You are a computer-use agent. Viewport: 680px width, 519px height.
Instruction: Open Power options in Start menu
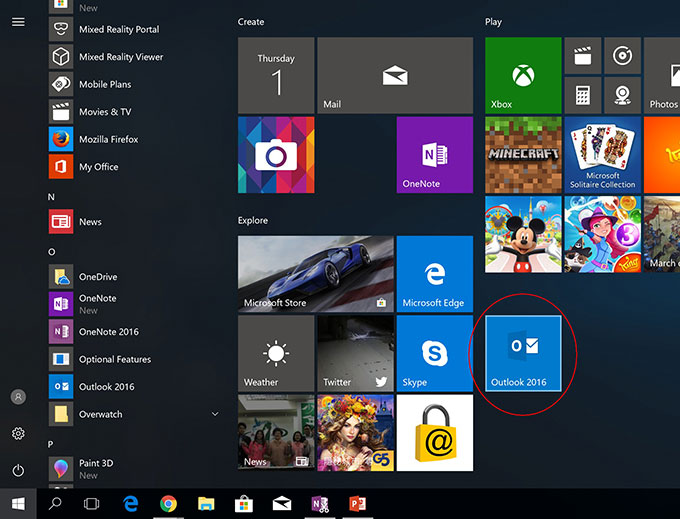point(18,470)
